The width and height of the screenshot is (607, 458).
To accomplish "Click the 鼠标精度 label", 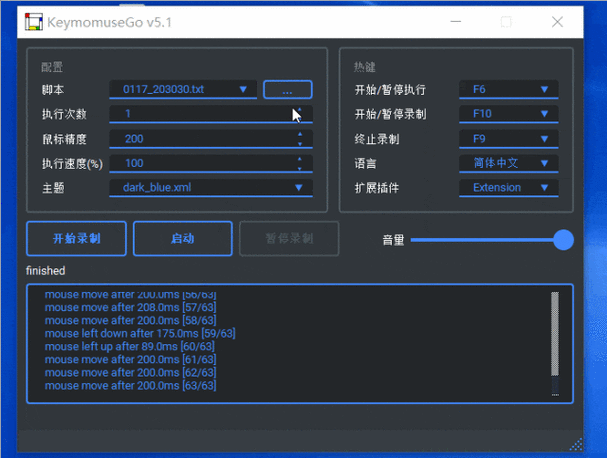I will click(64, 139).
